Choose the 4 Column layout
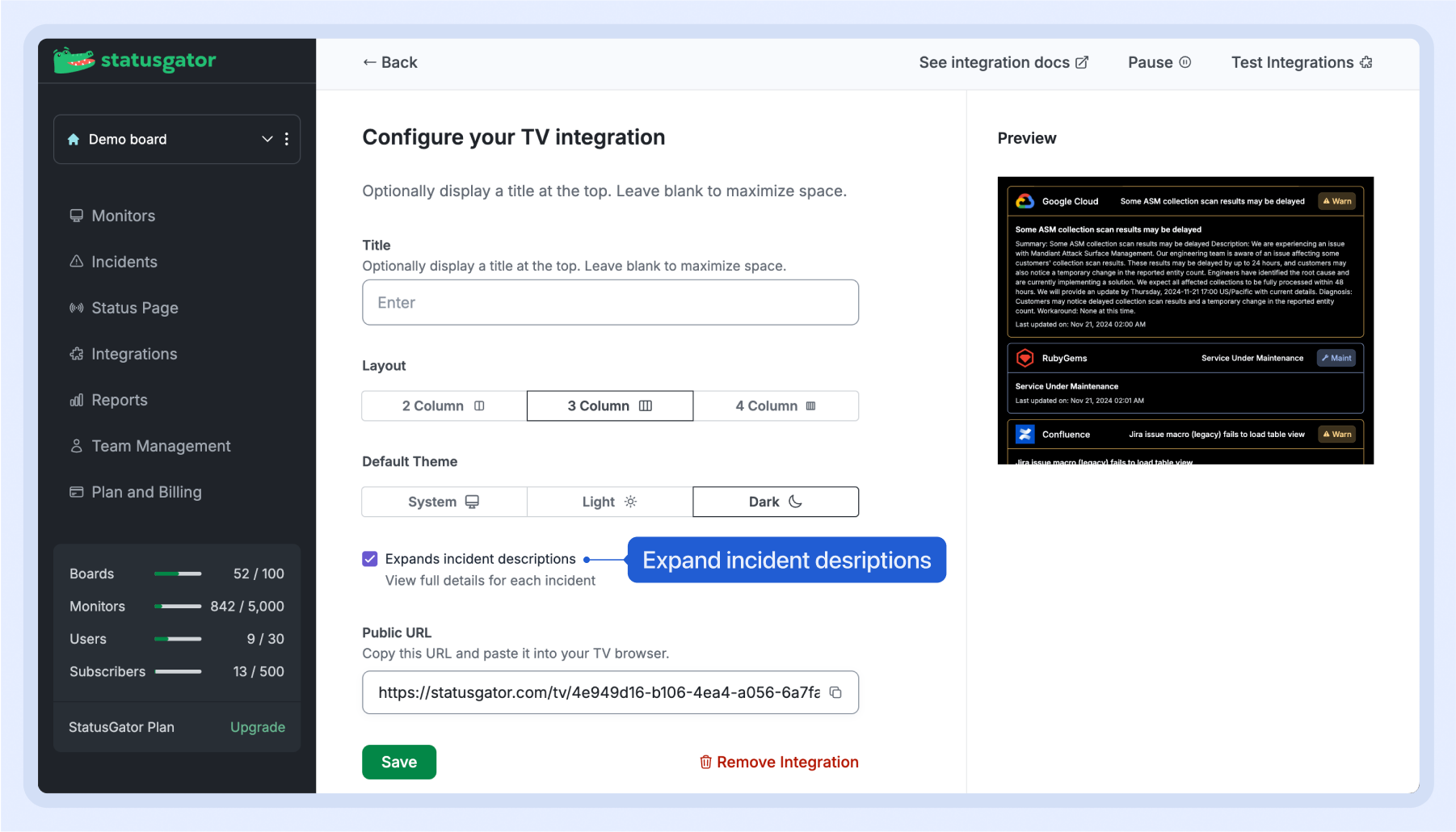The image size is (1456, 832). (x=775, y=405)
